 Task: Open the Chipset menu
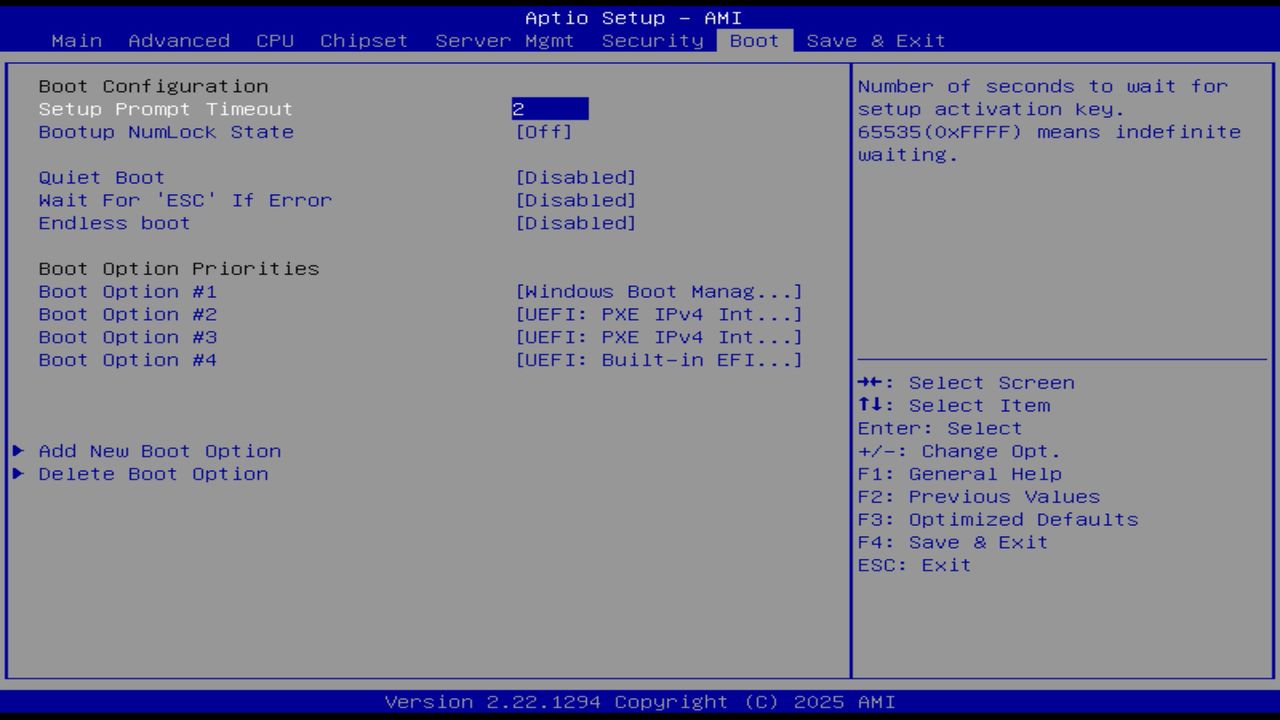[x=363, y=40]
